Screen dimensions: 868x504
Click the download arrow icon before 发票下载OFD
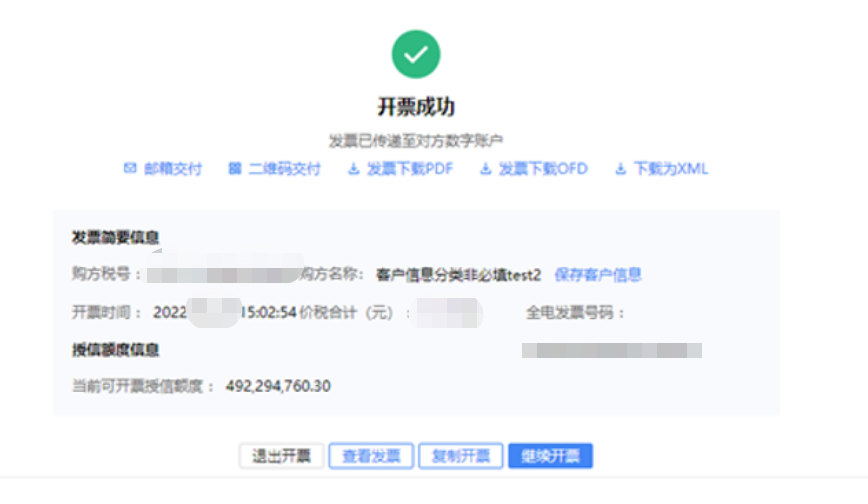coord(485,169)
